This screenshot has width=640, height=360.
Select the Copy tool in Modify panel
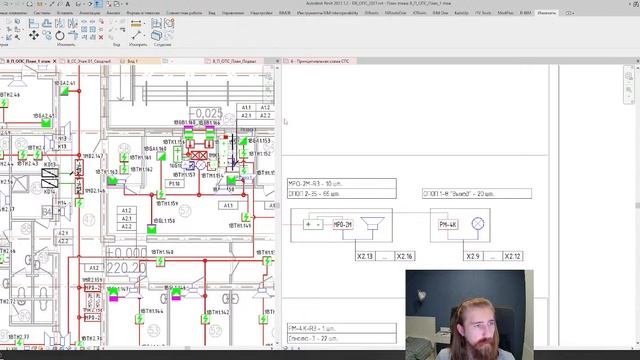pos(47,36)
